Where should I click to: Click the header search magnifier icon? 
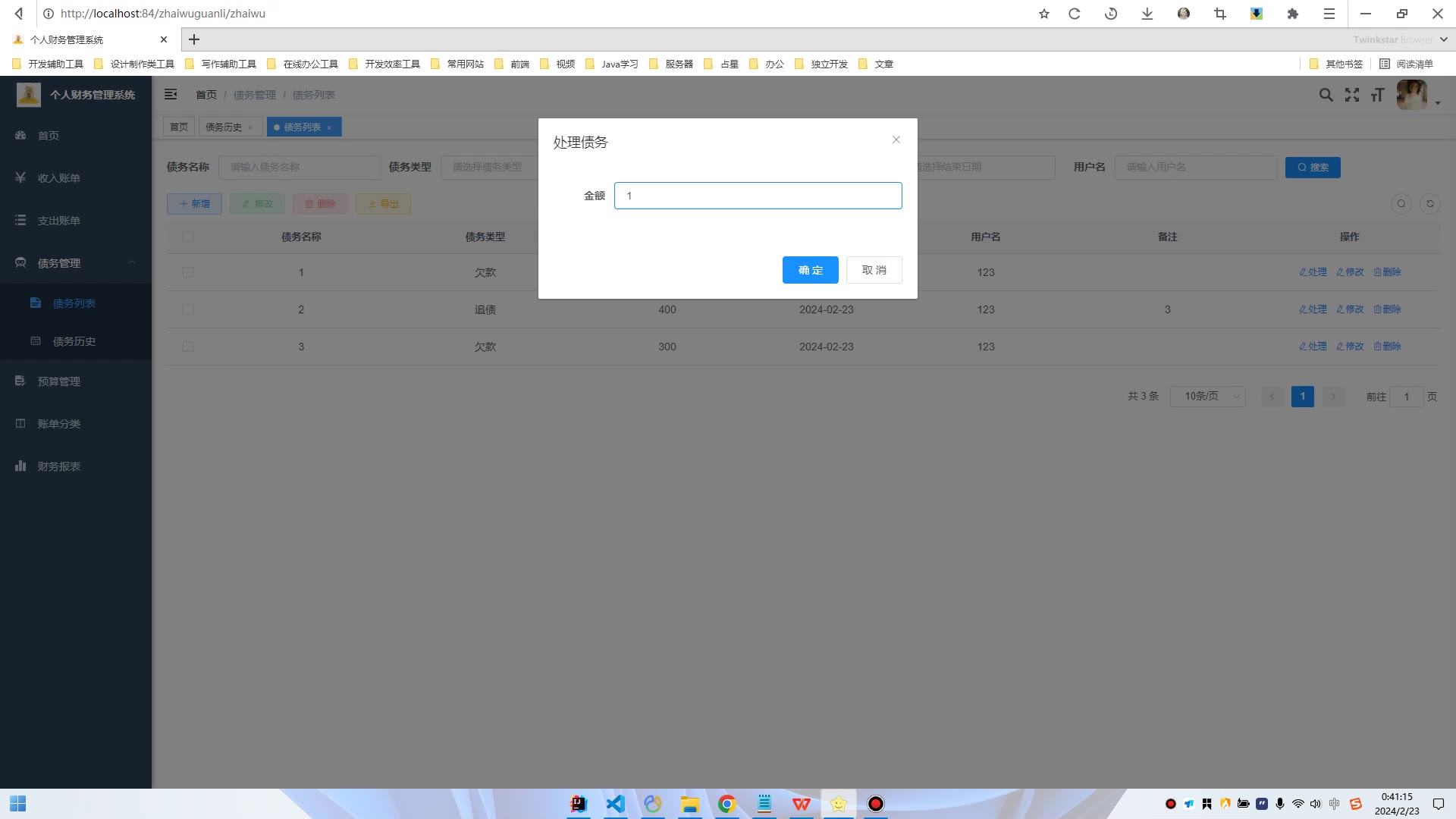1326,95
